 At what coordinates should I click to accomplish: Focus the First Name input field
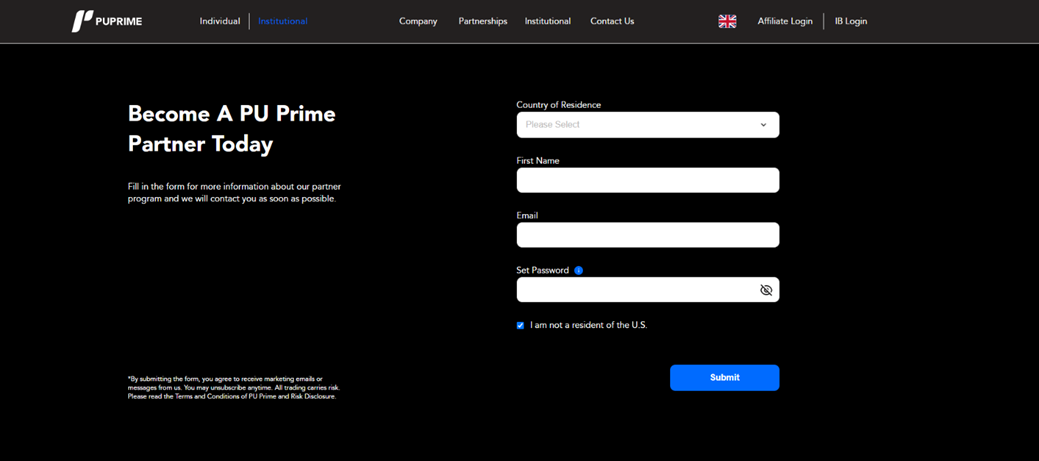(x=647, y=180)
